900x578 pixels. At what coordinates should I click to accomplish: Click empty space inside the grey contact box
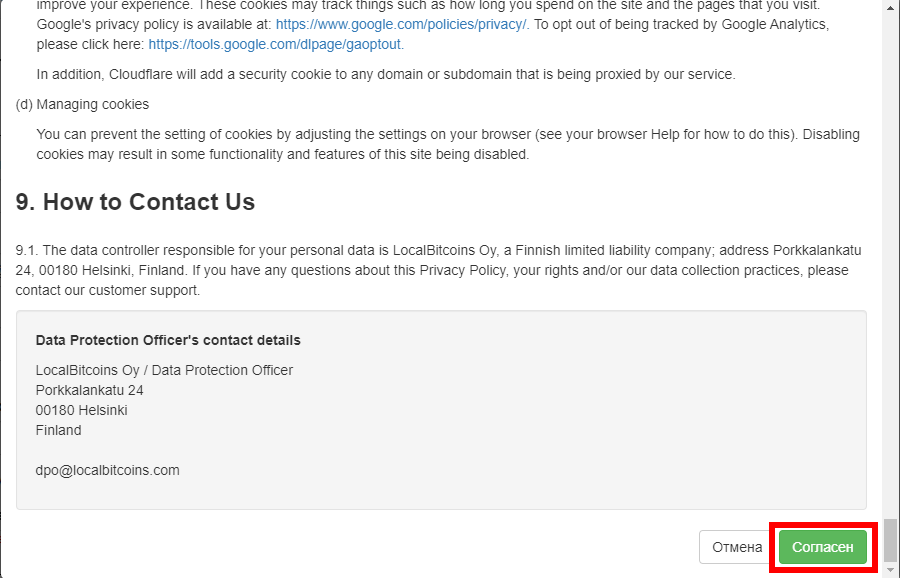pos(600,420)
